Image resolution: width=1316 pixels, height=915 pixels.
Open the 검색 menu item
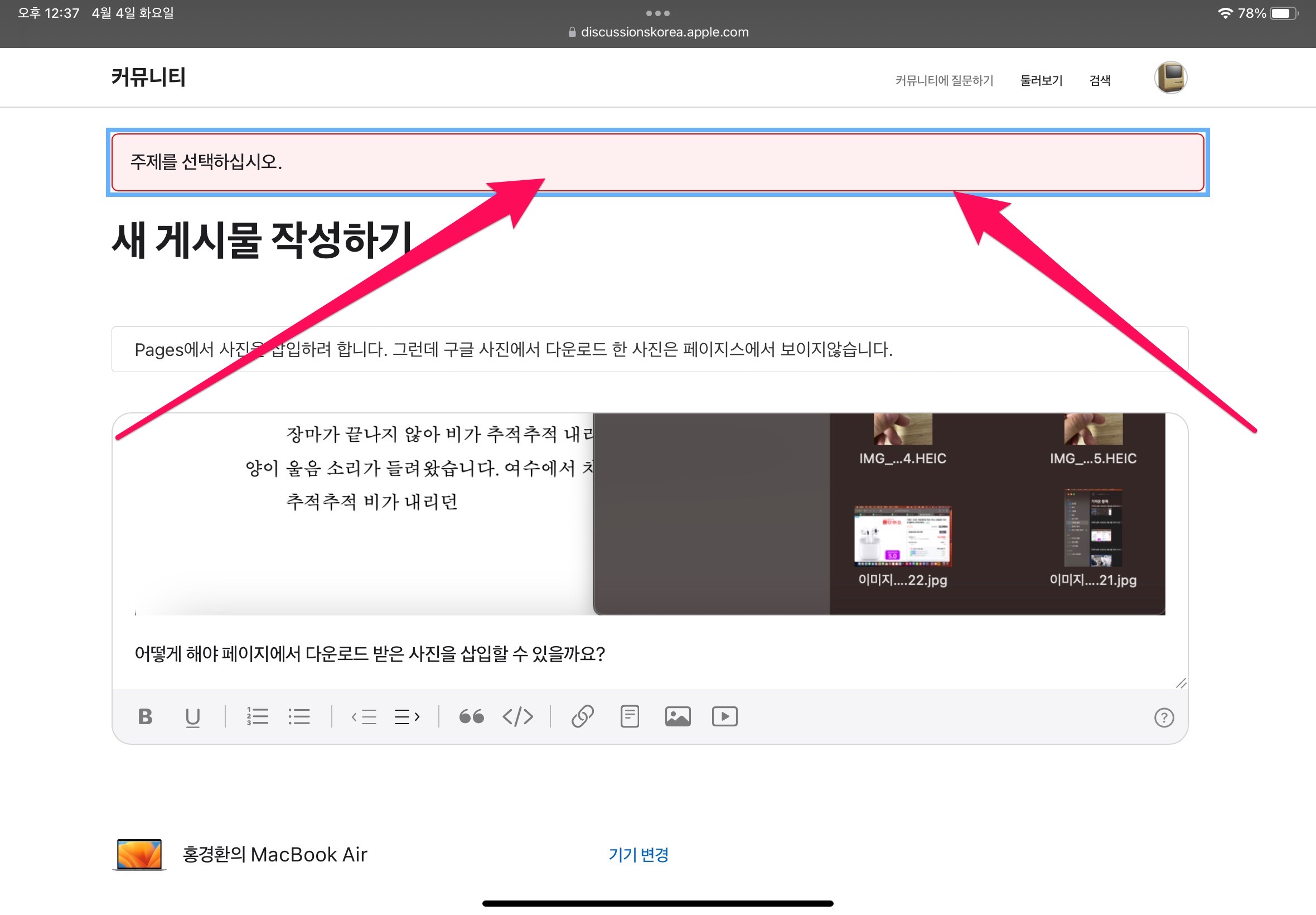pos(1100,80)
